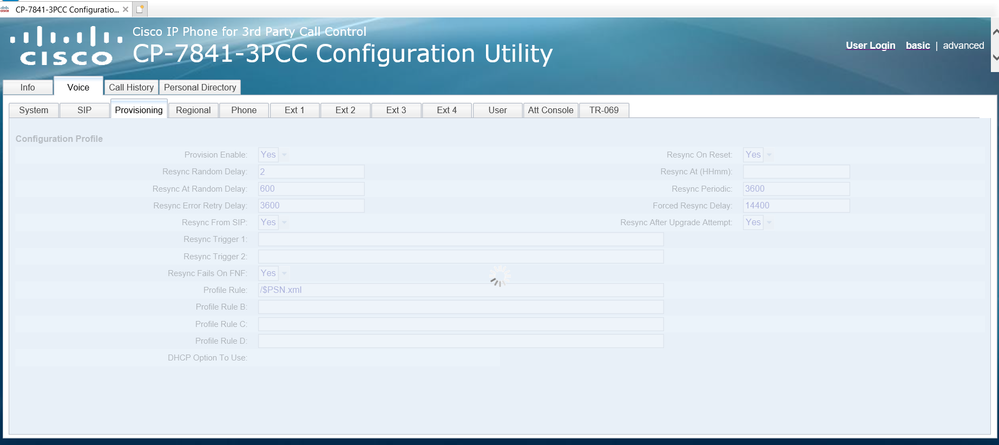The width and height of the screenshot is (999, 445).
Task: Select the Phone sub-tab
Action: click(x=244, y=110)
